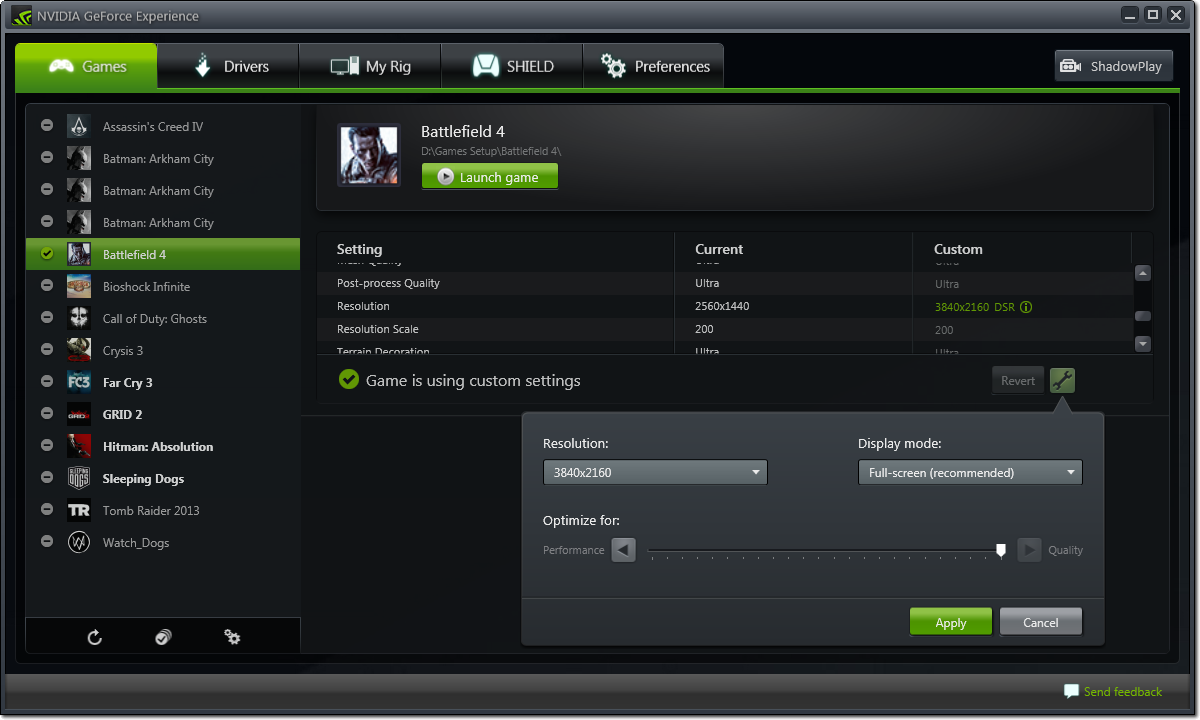The image size is (1200, 720).
Task: Select Hitman: Absolution in games list
Action: 163,446
